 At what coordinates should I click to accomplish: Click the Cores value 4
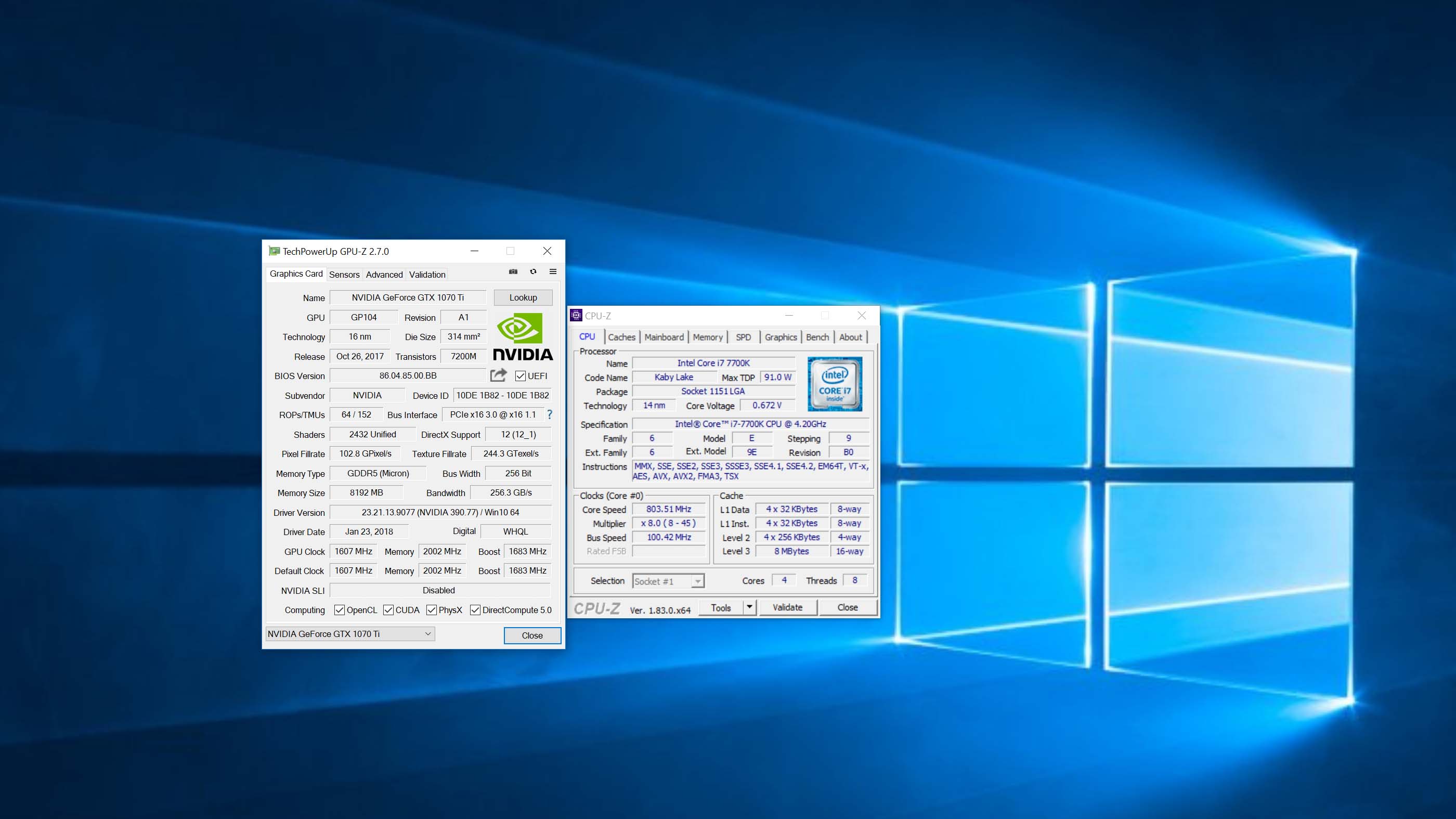tap(784, 580)
